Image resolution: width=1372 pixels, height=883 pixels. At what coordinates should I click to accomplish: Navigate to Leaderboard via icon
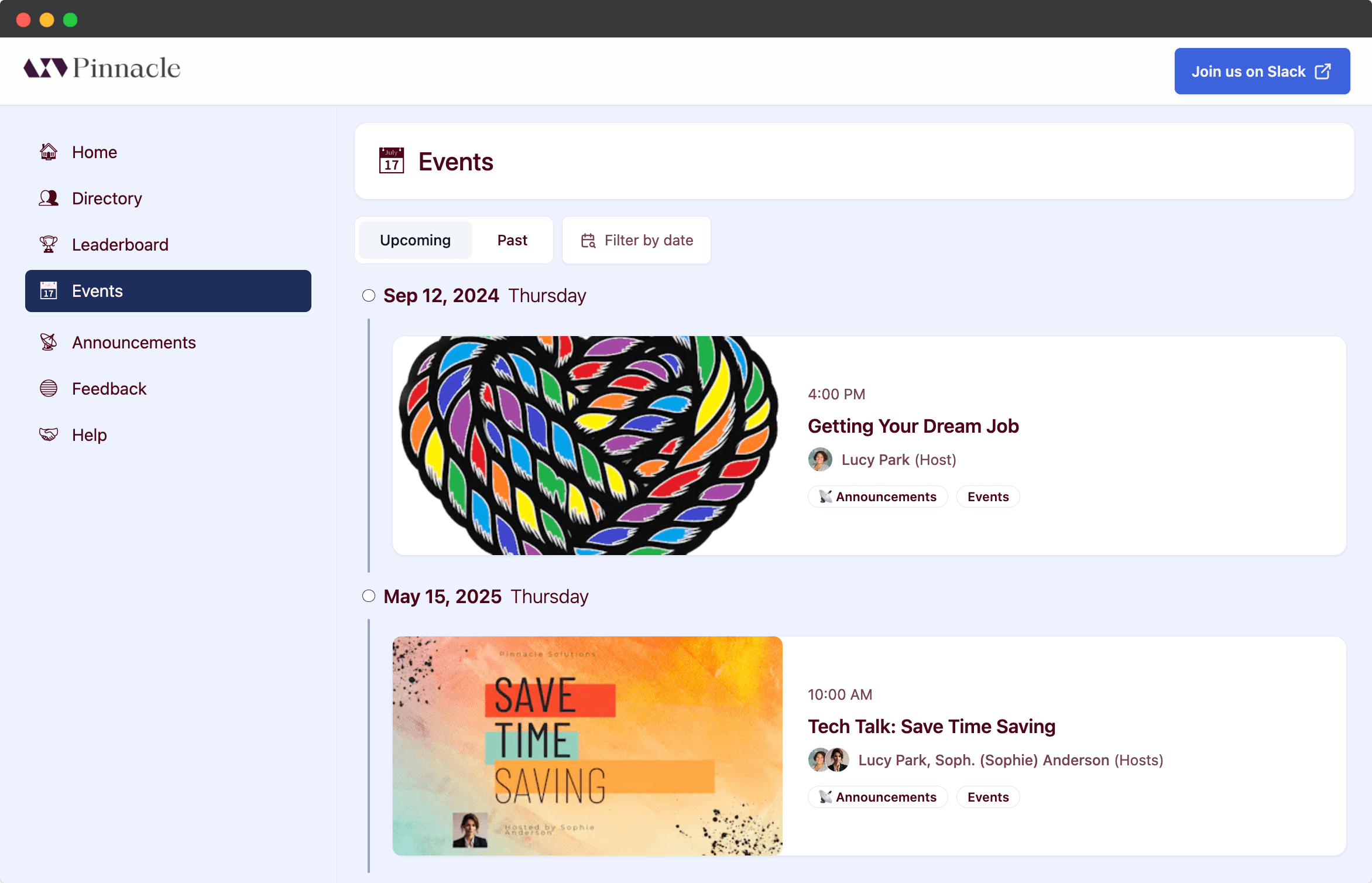[x=48, y=244]
